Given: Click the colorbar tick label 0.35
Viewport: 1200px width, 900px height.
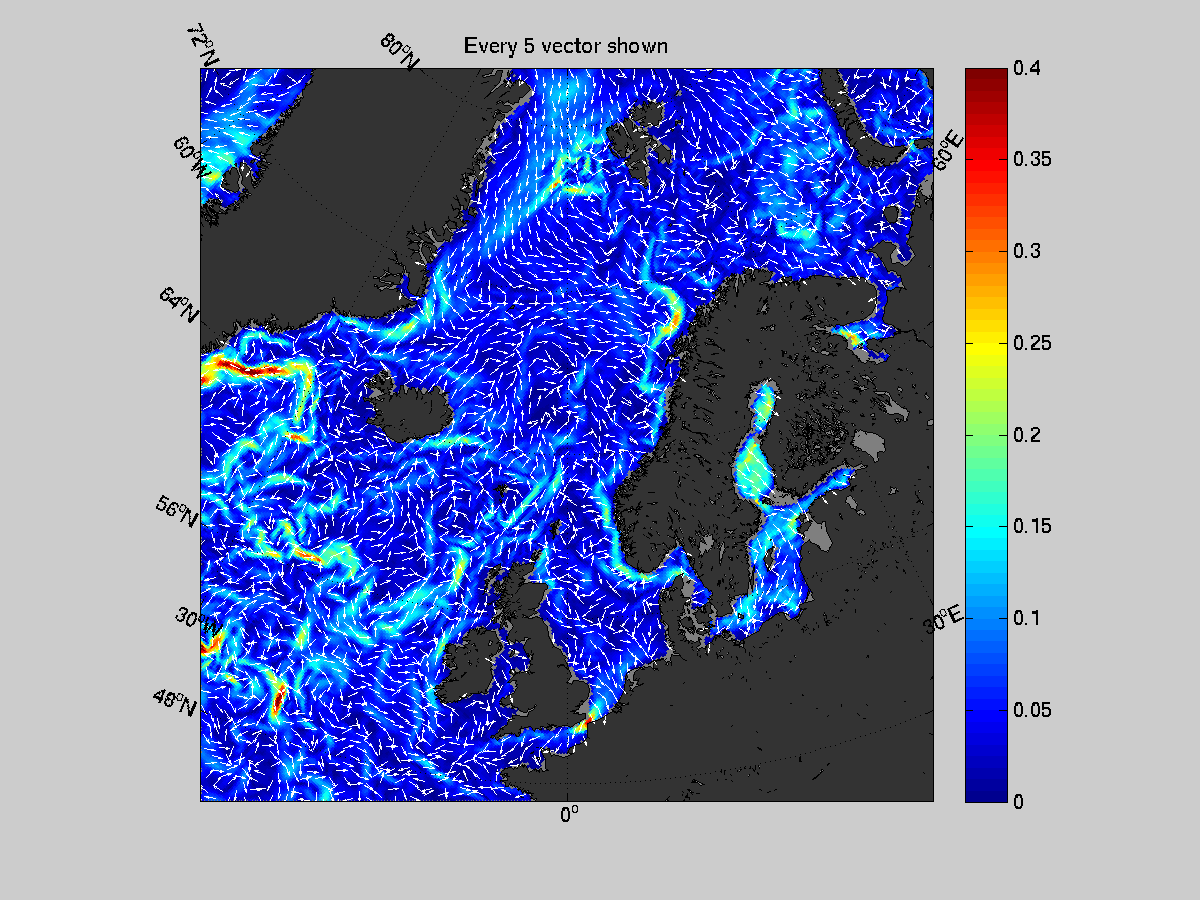Looking at the screenshot, I should (x=1032, y=159).
